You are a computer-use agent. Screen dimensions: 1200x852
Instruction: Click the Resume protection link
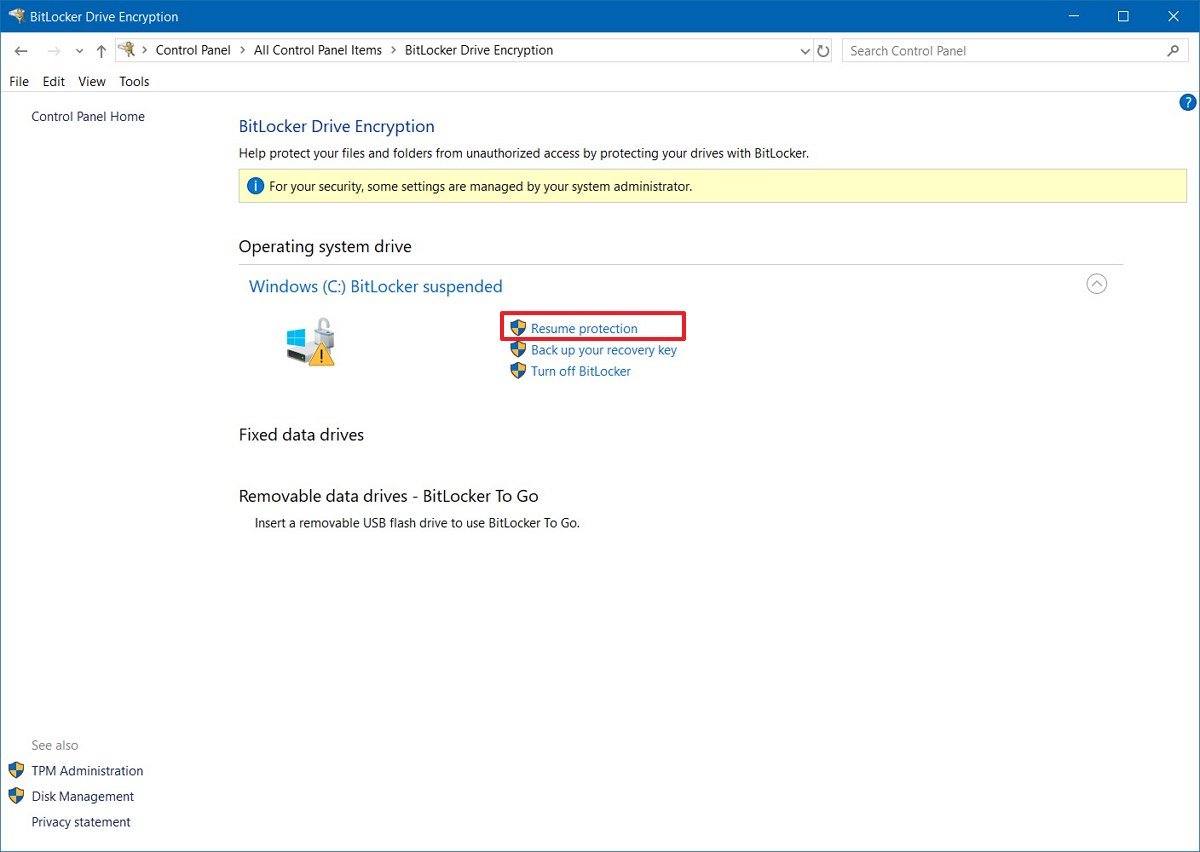point(585,328)
